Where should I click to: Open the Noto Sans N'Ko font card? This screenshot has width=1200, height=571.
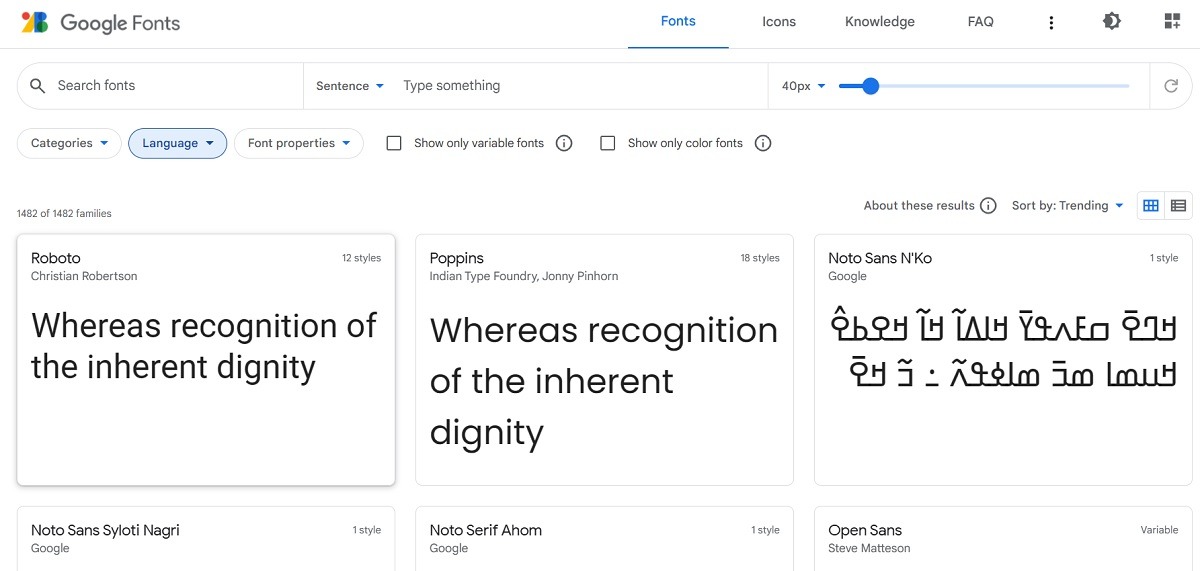coord(1003,360)
